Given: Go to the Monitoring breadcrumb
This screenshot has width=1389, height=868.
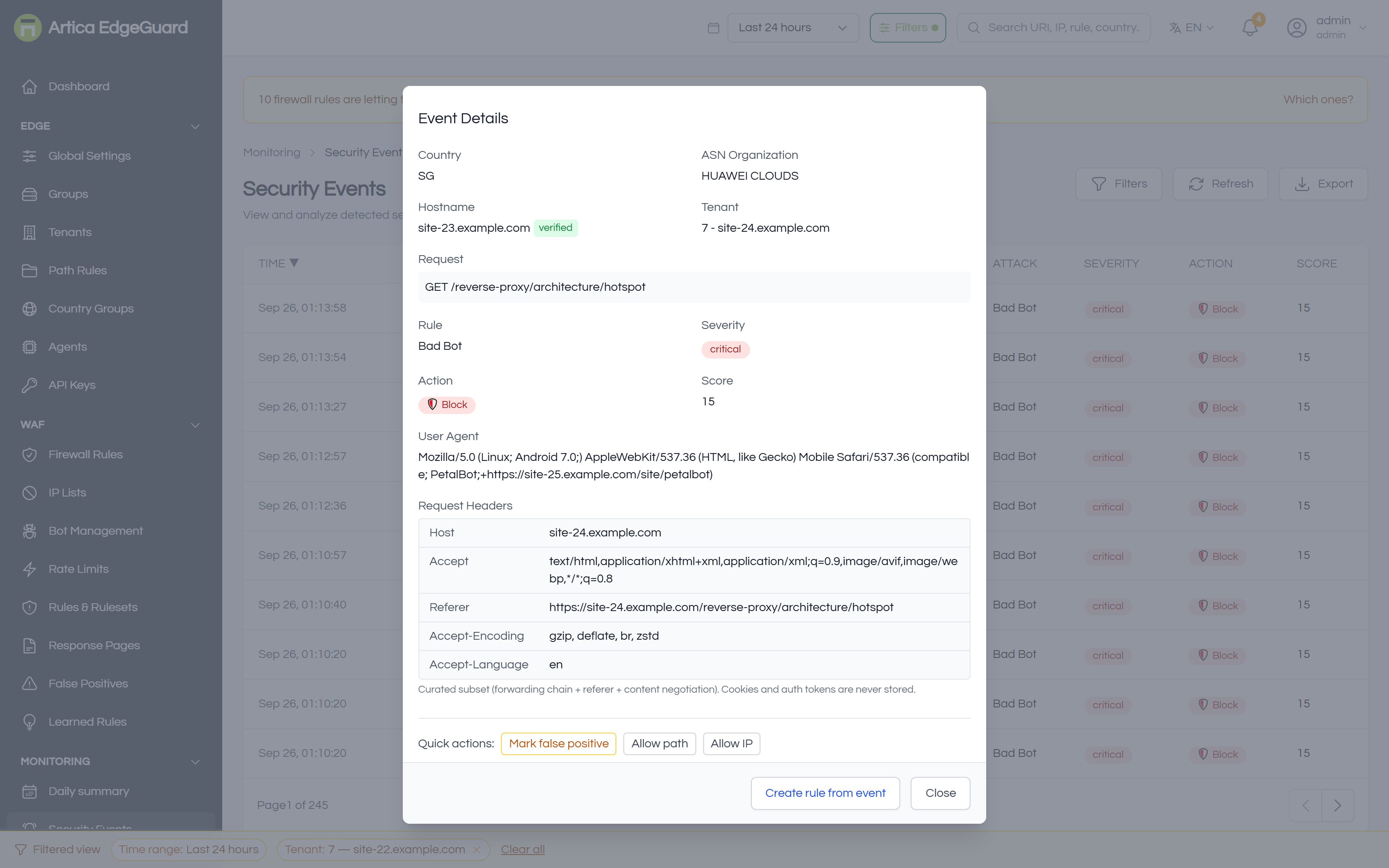Looking at the screenshot, I should pyautogui.click(x=271, y=152).
